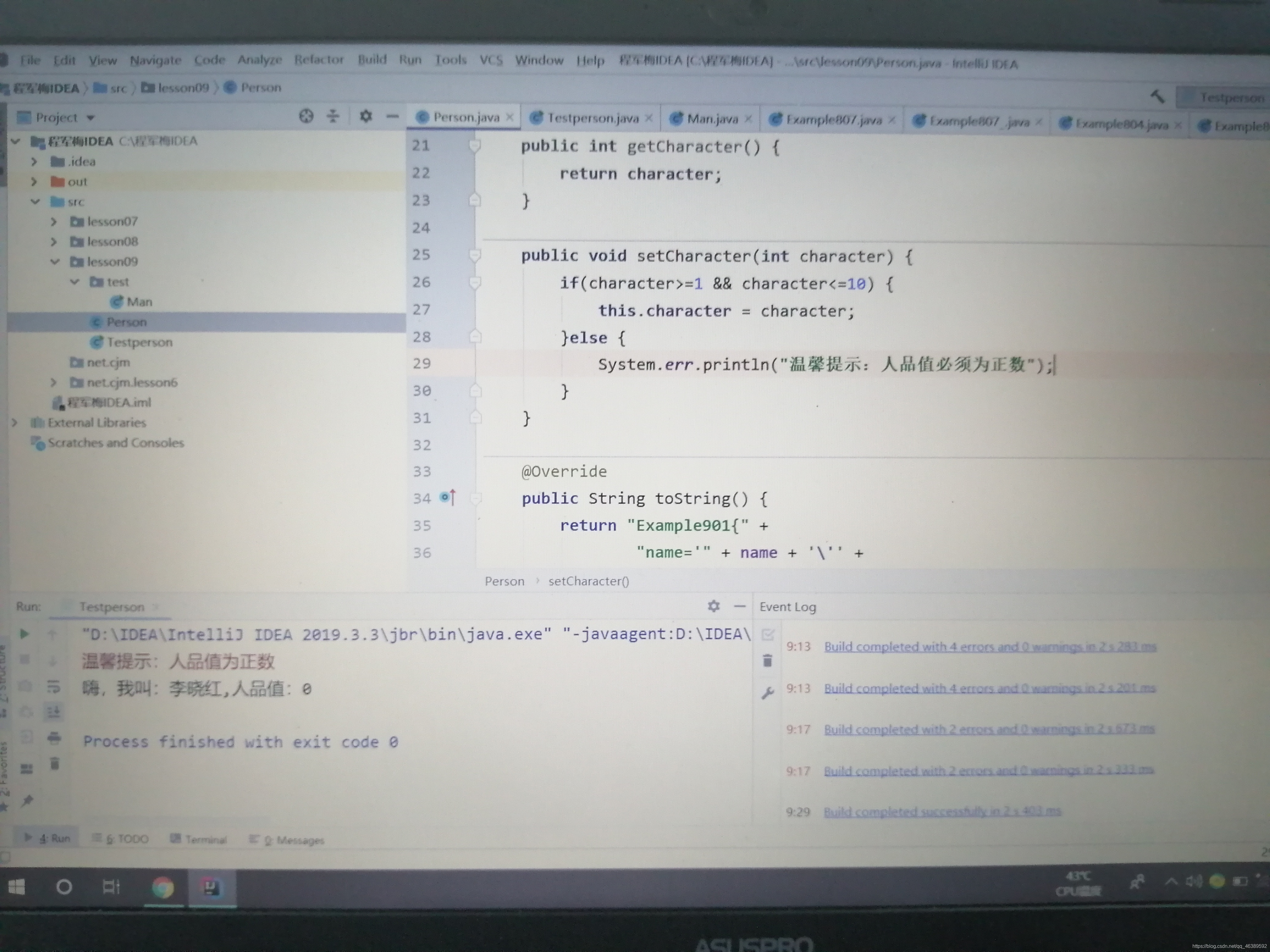
Task: Expand the lesson07 folder
Action: 53,222
